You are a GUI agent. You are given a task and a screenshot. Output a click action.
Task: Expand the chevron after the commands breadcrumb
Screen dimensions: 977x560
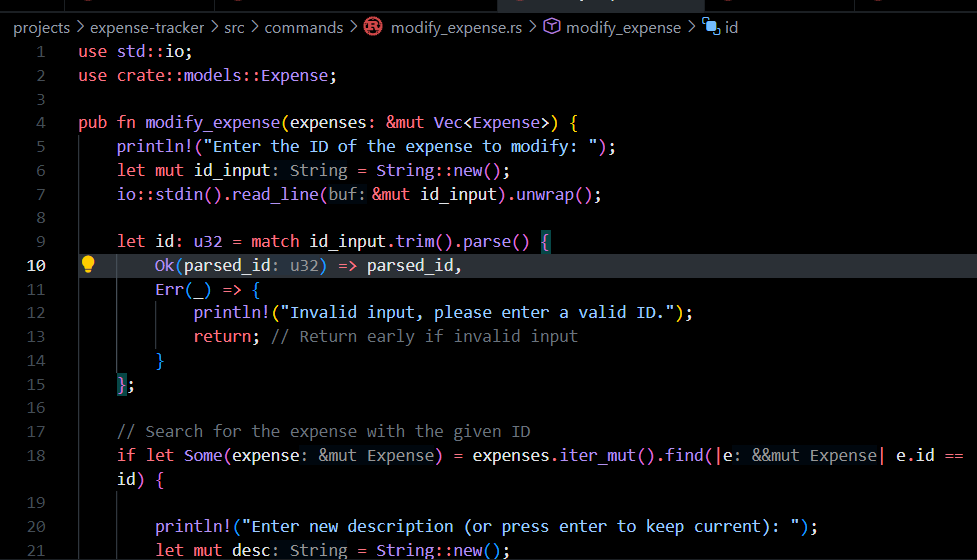[353, 27]
